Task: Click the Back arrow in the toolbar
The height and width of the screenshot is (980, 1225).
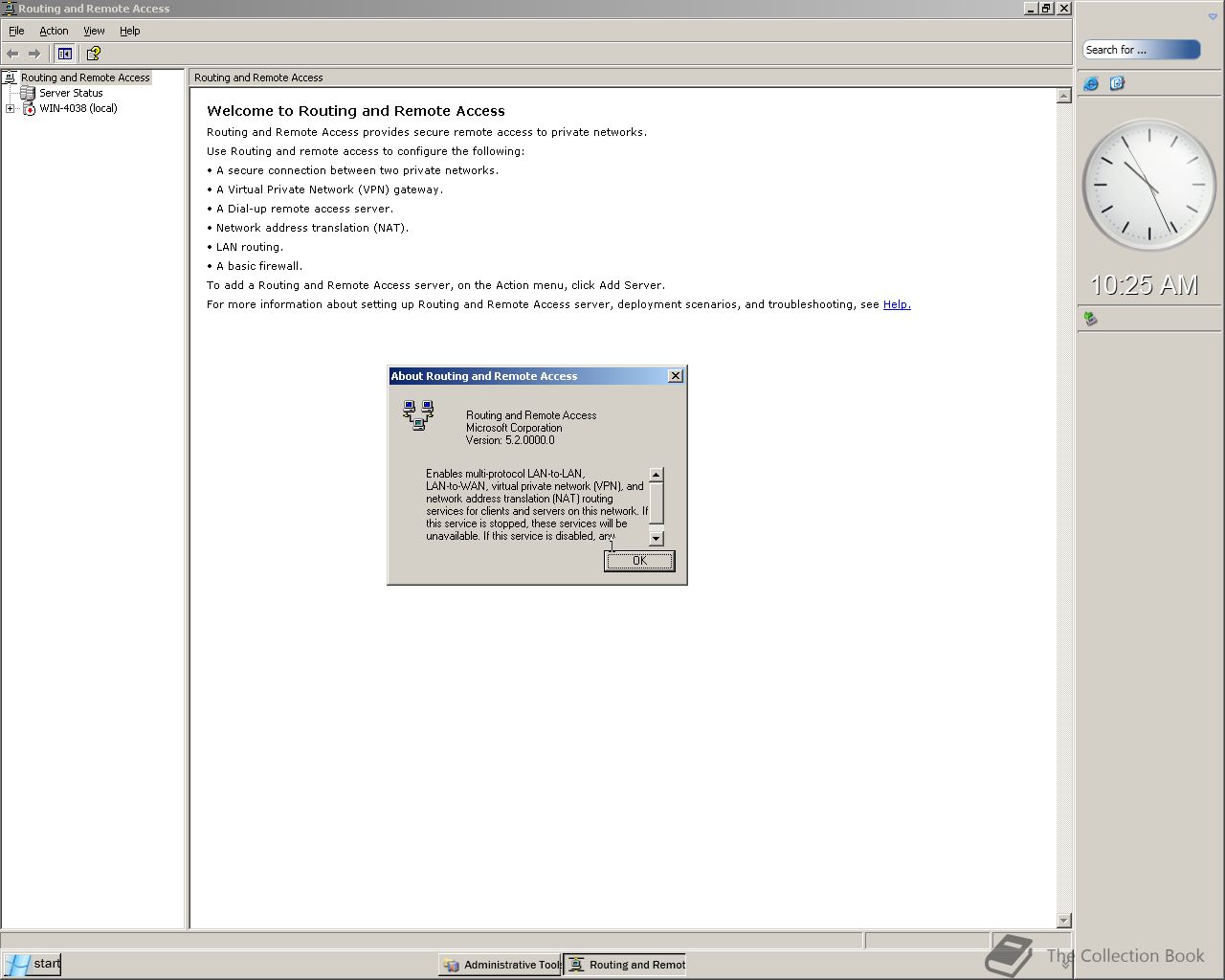Action: pyautogui.click(x=12, y=54)
